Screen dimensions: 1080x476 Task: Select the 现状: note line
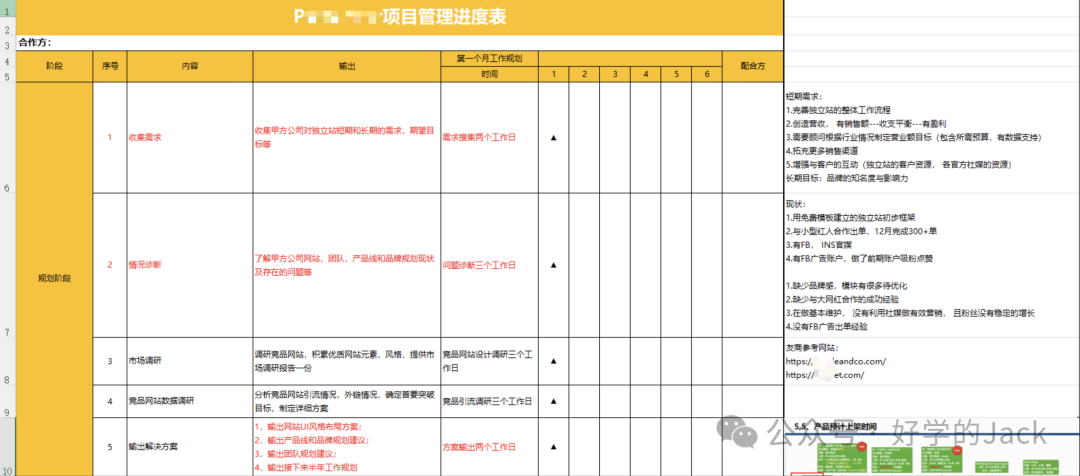click(x=796, y=205)
